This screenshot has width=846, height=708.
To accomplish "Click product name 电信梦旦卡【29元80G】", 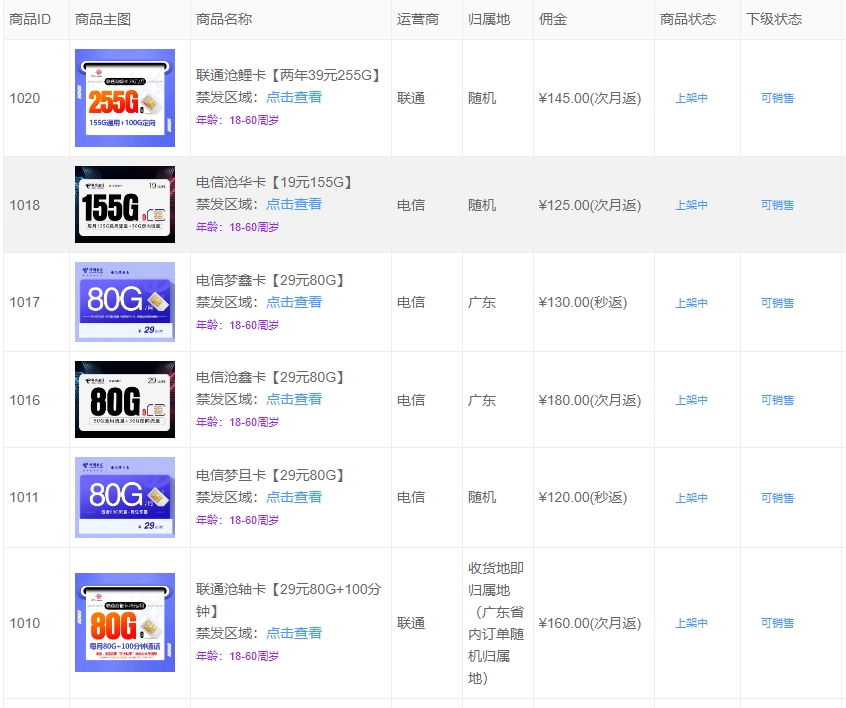I will coord(271,475).
